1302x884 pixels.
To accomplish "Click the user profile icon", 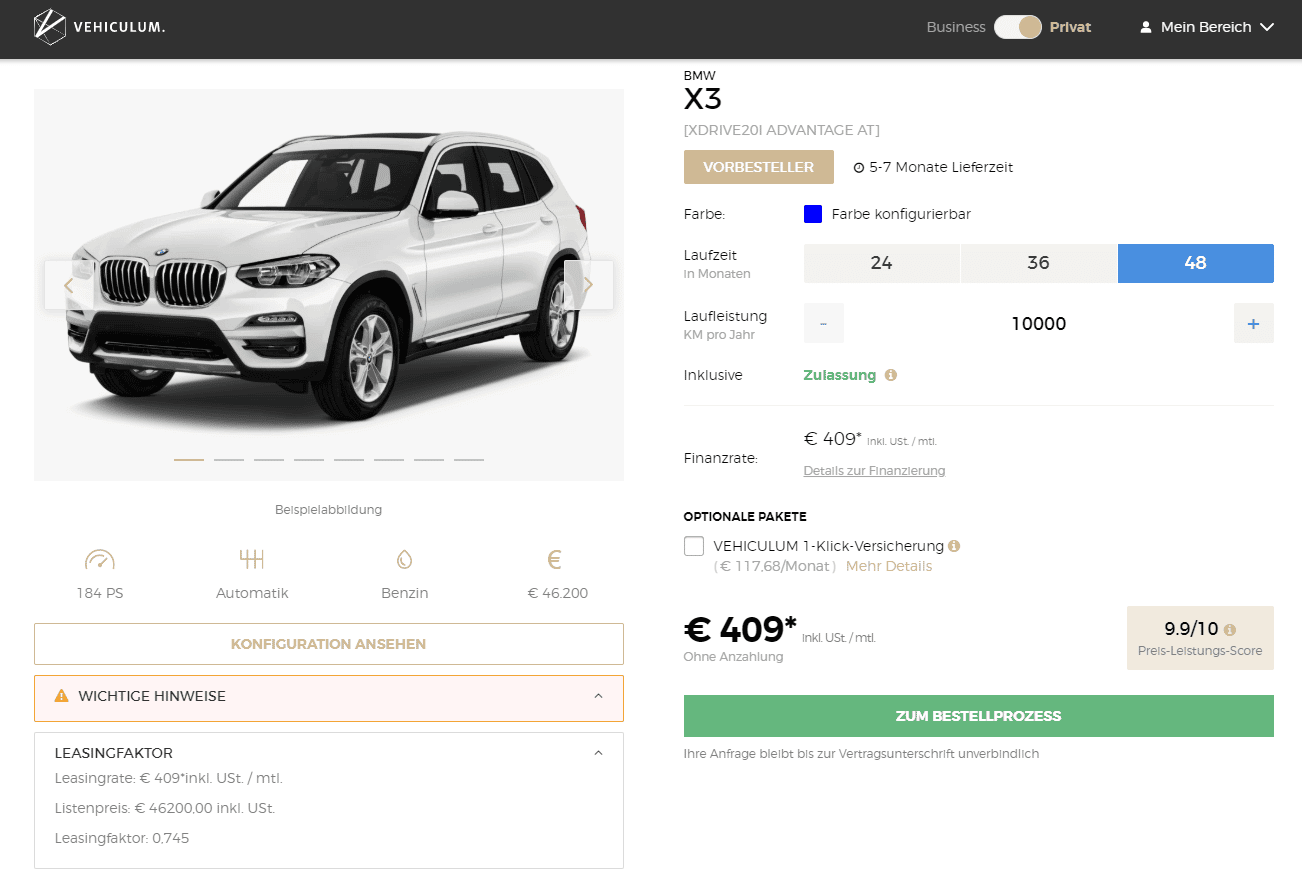I will pyautogui.click(x=1146, y=27).
